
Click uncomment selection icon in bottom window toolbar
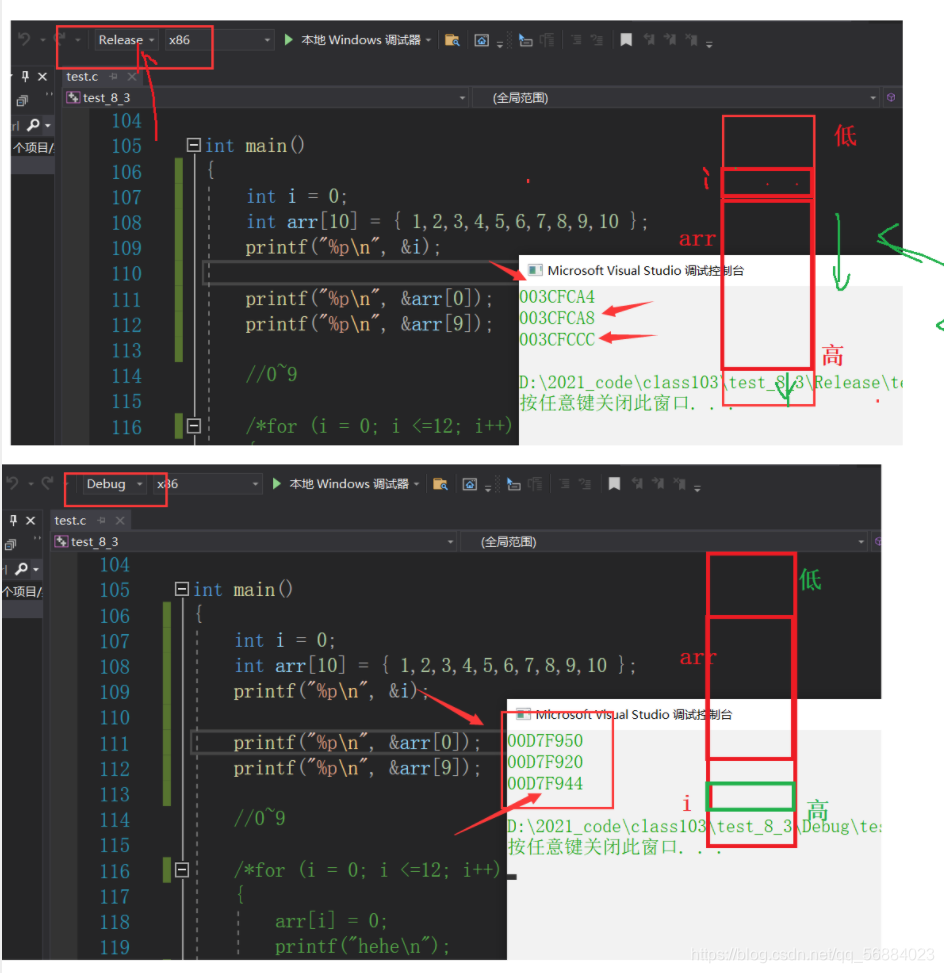tap(585, 483)
